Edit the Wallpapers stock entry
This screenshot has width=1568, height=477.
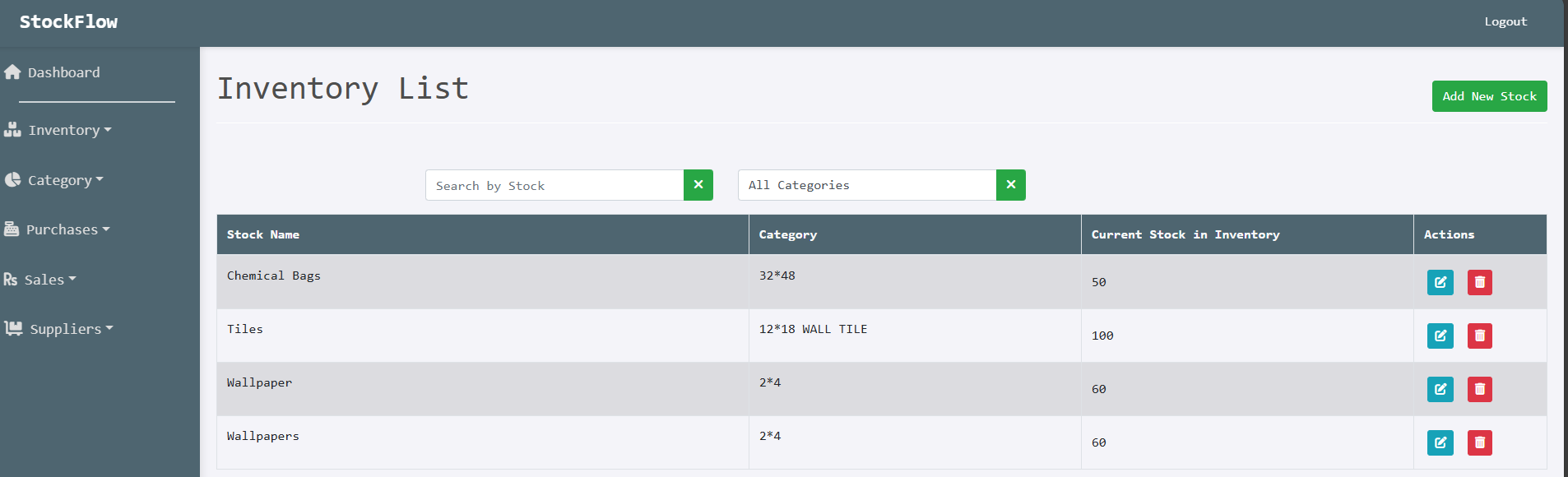(x=1440, y=442)
